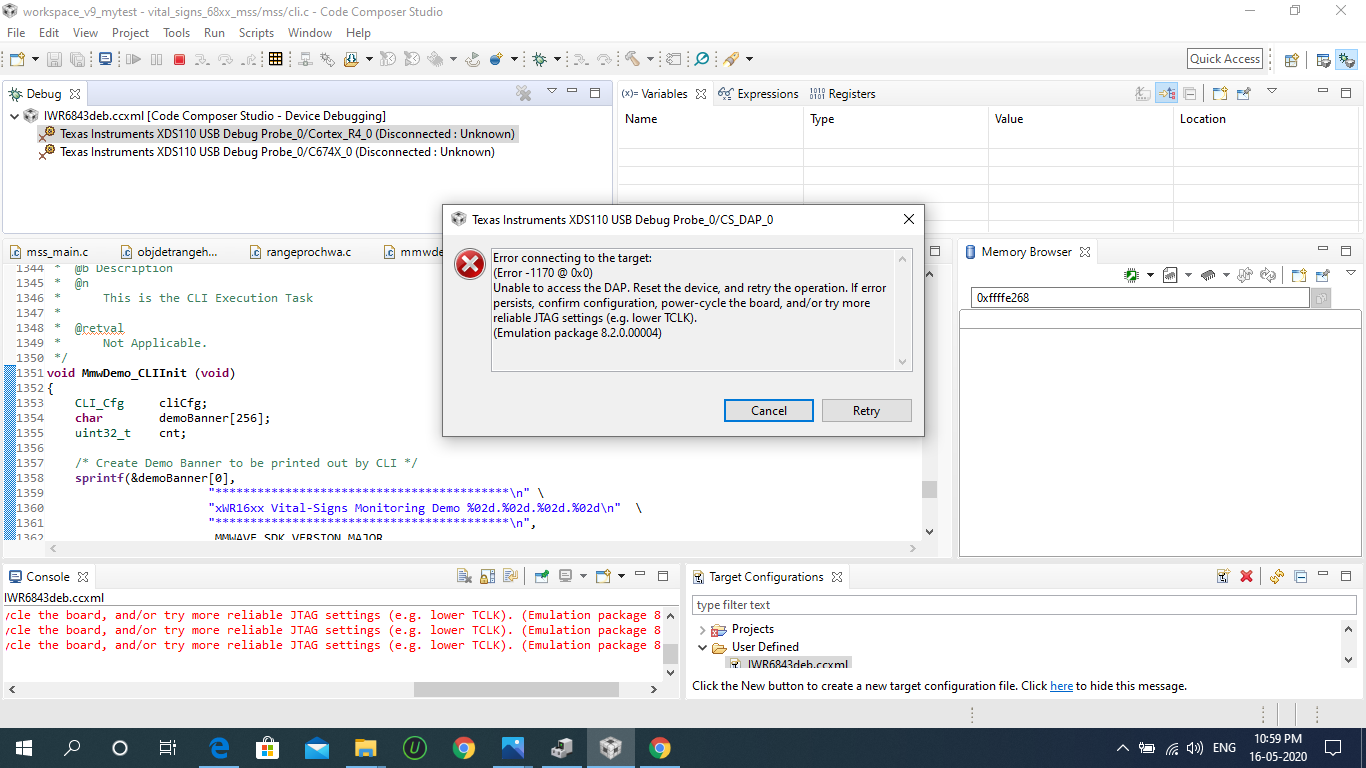Click the Resume debug icon
This screenshot has height=768, width=1366.
click(x=132, y=58)
